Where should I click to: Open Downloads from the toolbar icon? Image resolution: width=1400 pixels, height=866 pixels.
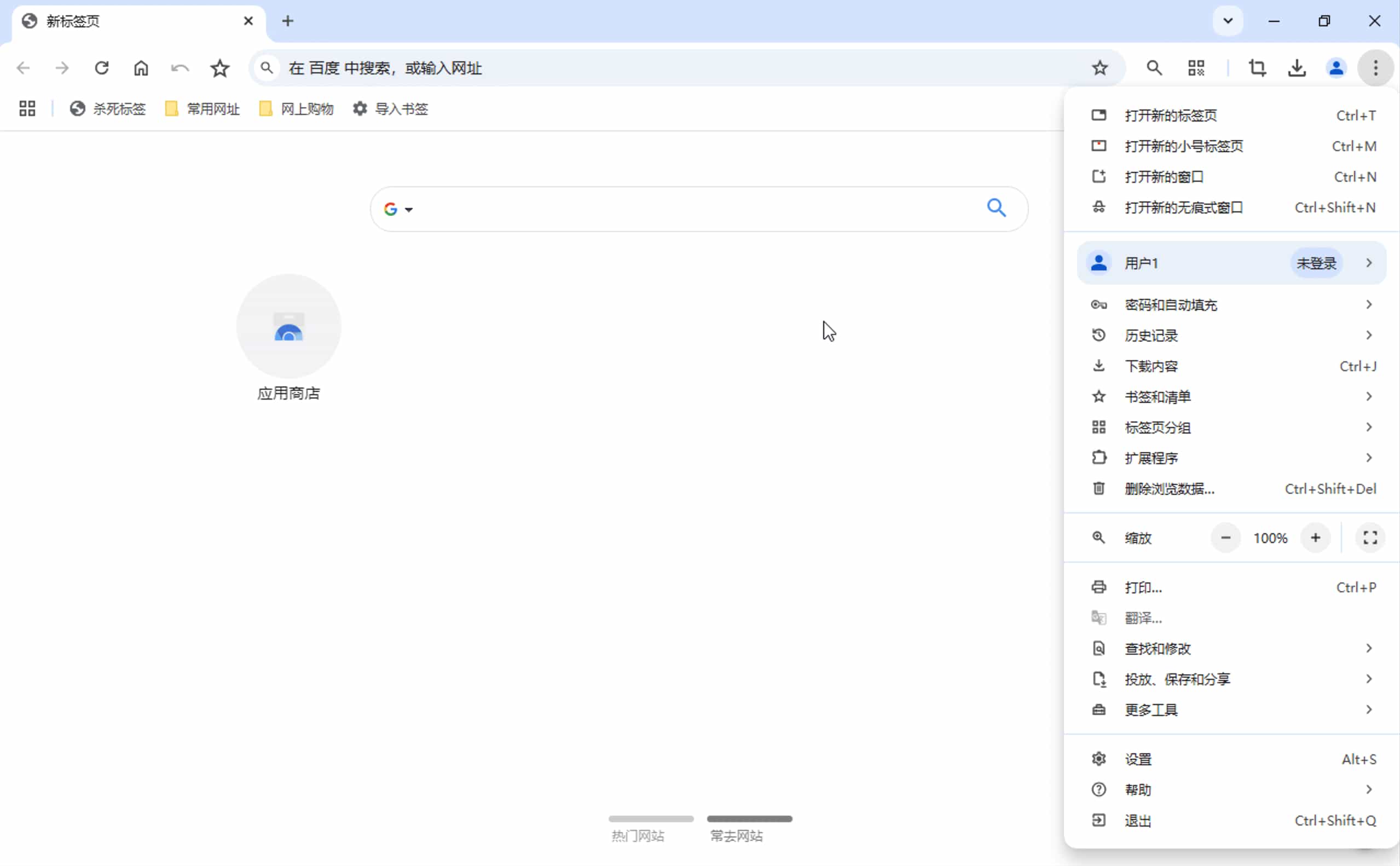[1297, 67]
